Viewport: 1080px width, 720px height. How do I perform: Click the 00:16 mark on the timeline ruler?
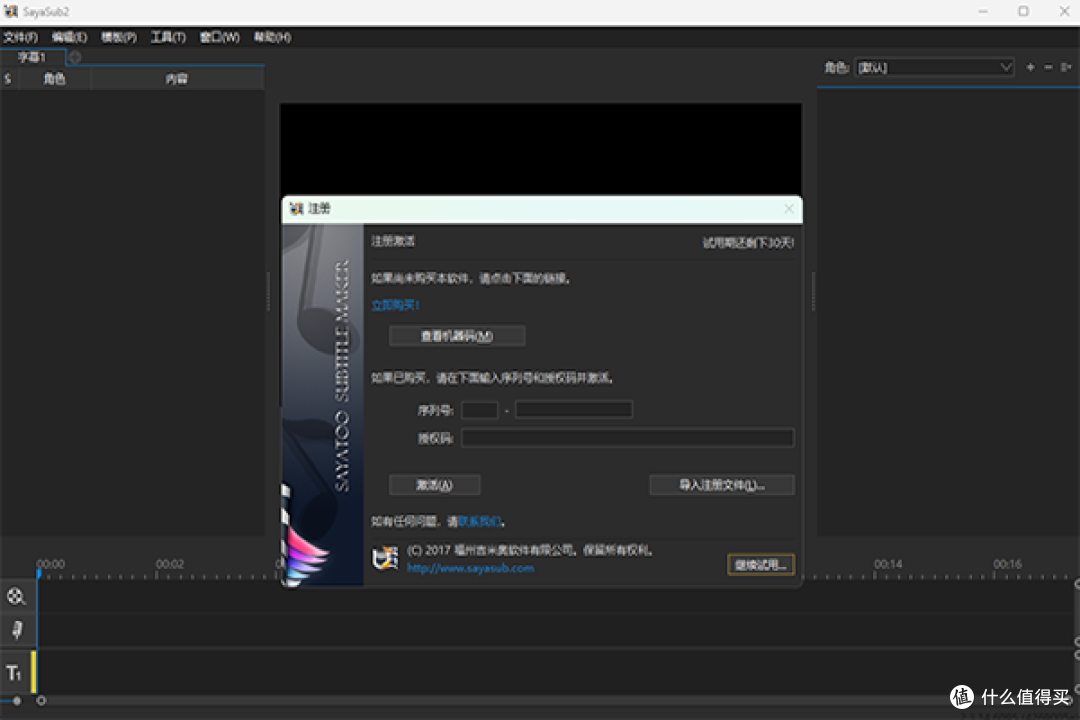(x=1007, y=564)
